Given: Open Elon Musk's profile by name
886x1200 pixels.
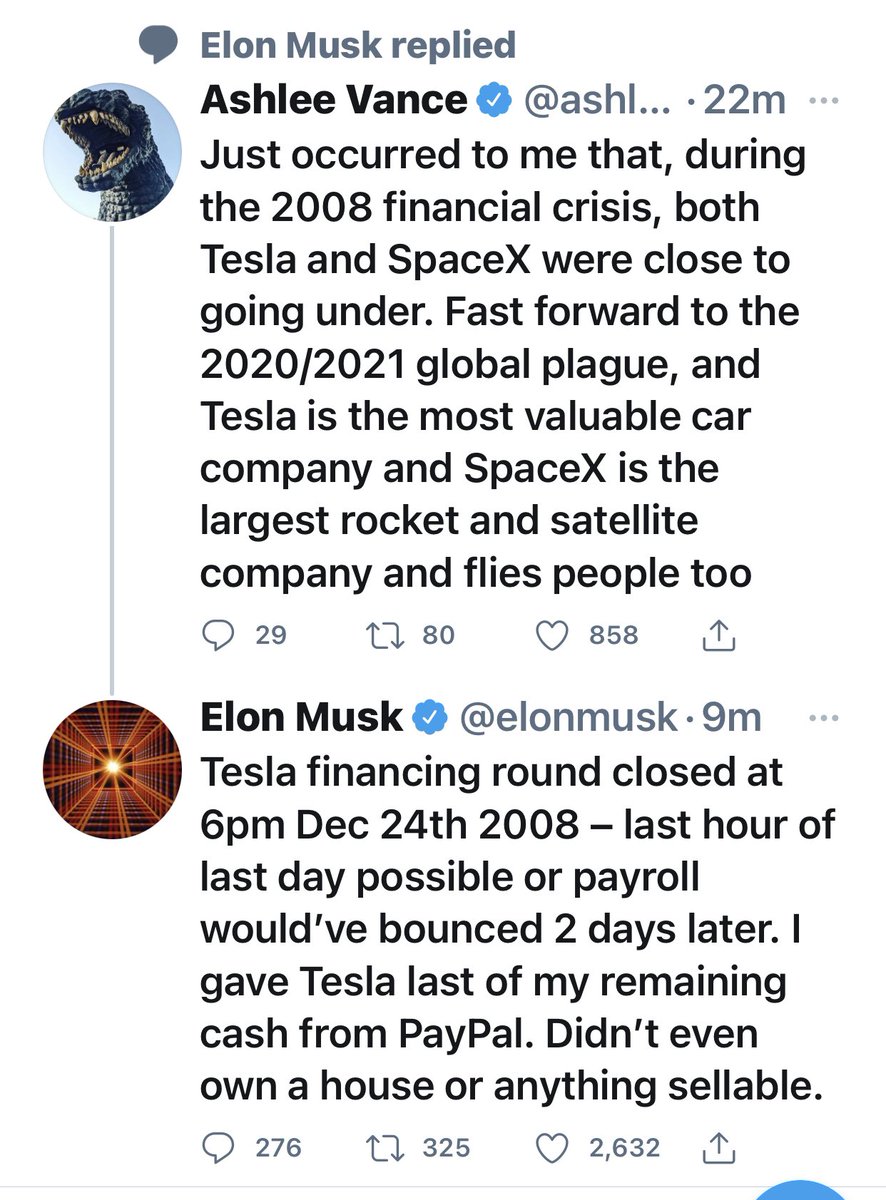Looking at the screenshot, I should pos(302,716).
